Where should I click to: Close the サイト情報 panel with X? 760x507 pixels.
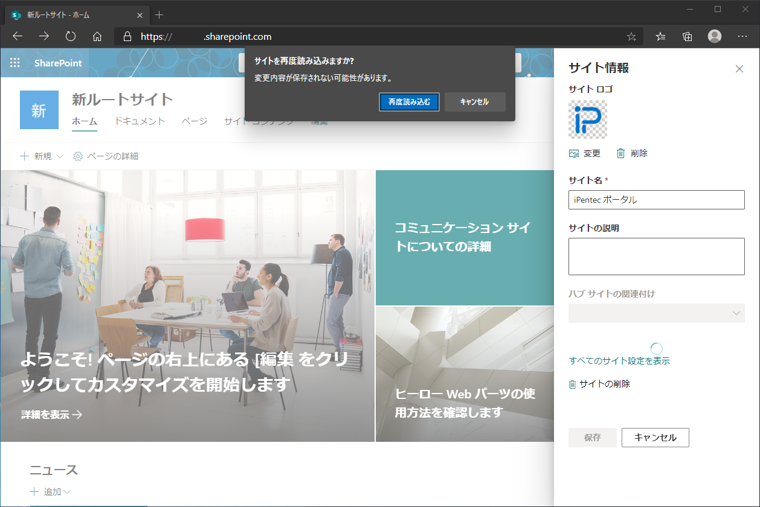point(739,69)
